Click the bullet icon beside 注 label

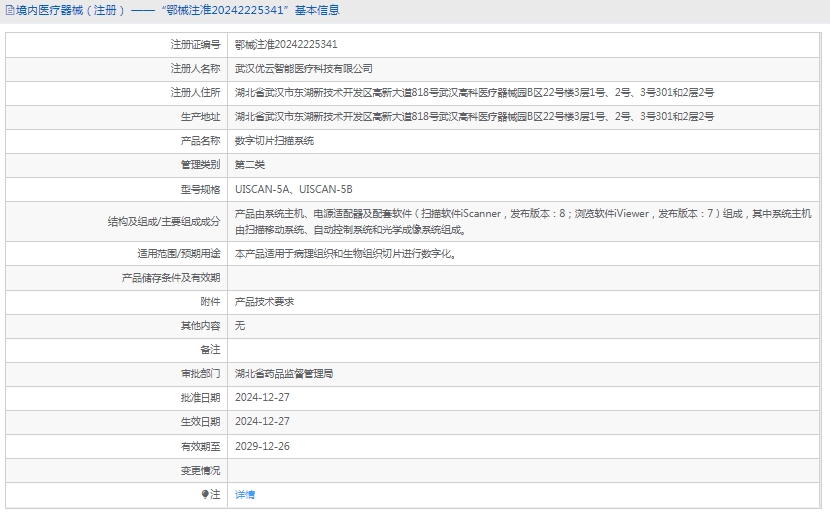pyautogui.click(x=204, y=495)
